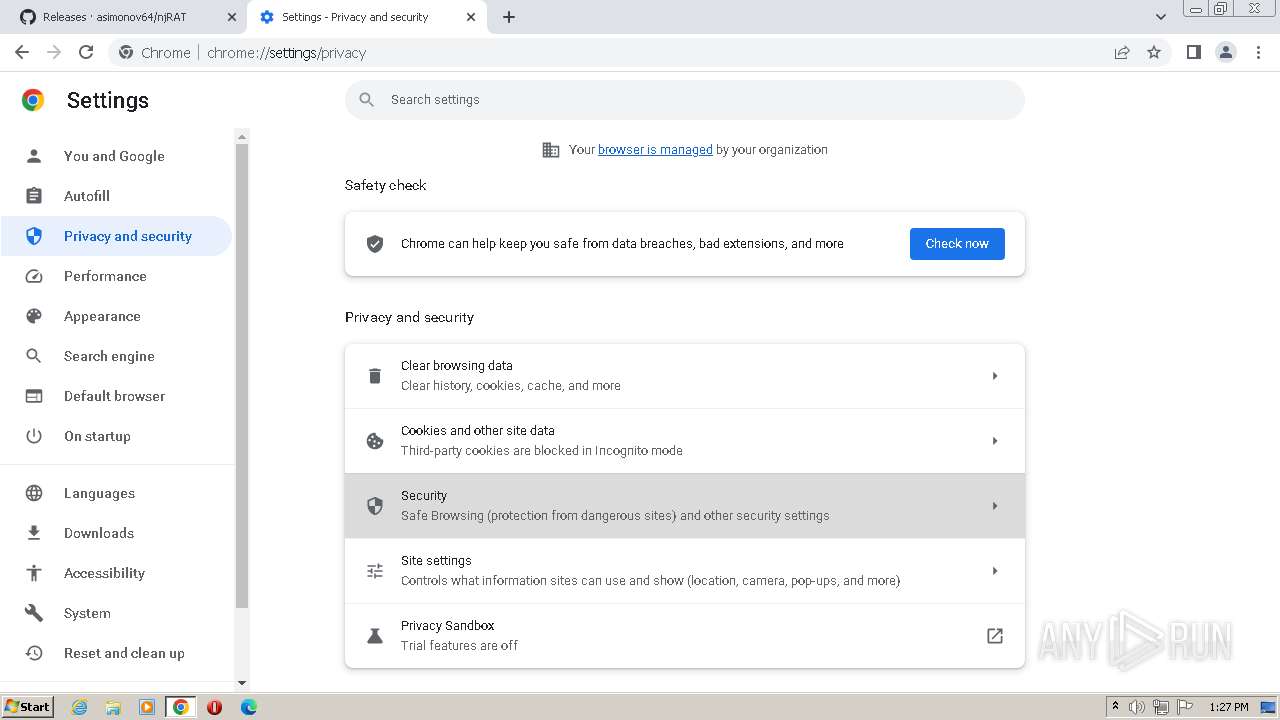Close the Releases asimonov64/njRAT tab

(232, 17)
